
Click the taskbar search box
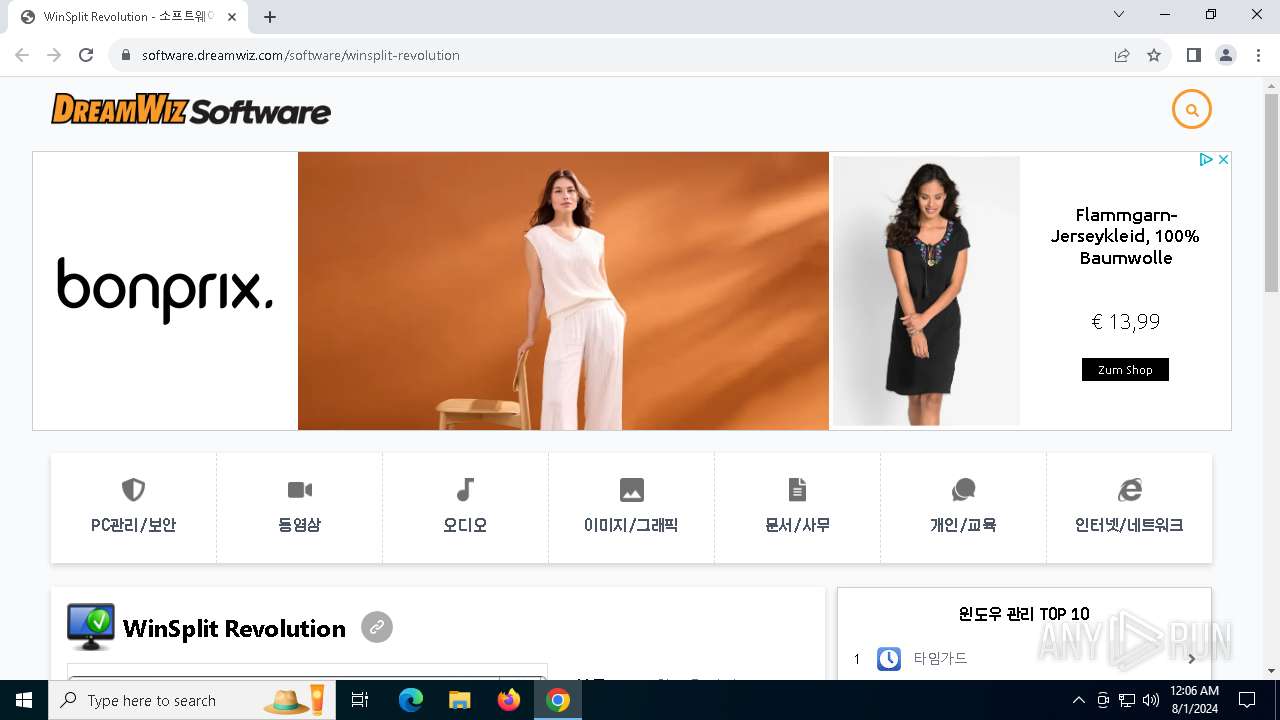pos(192,700)
